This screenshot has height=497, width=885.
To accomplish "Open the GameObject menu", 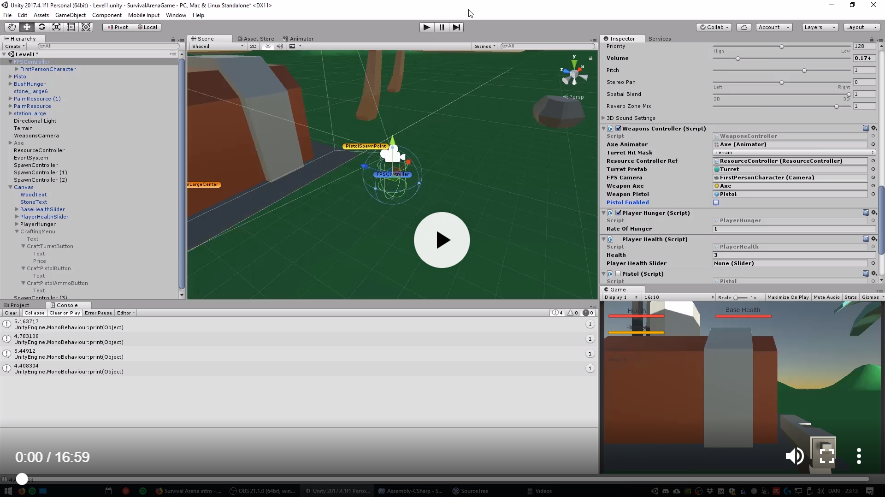I will tap(70, 16).
